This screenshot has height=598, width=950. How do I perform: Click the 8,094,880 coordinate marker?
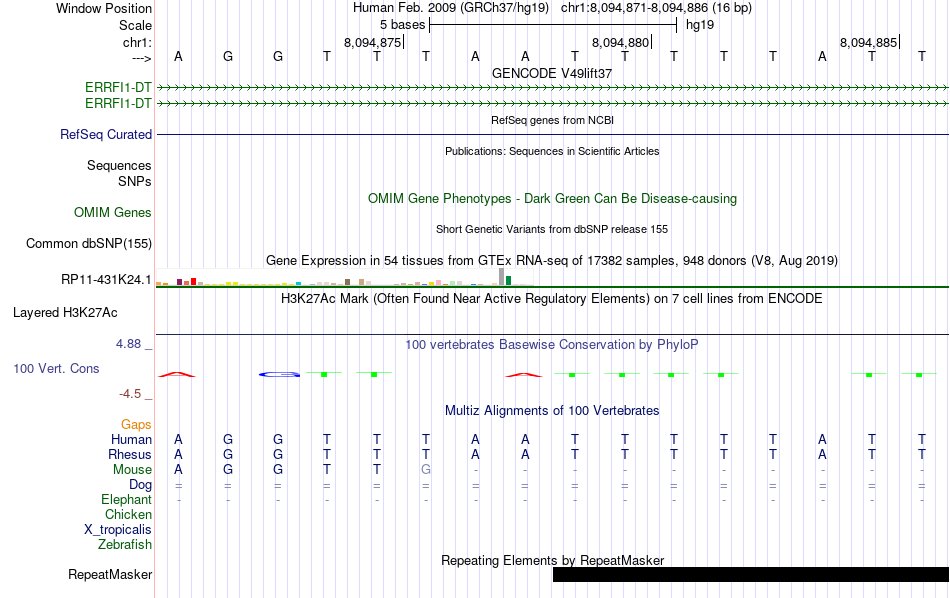(x=621, y=42)
